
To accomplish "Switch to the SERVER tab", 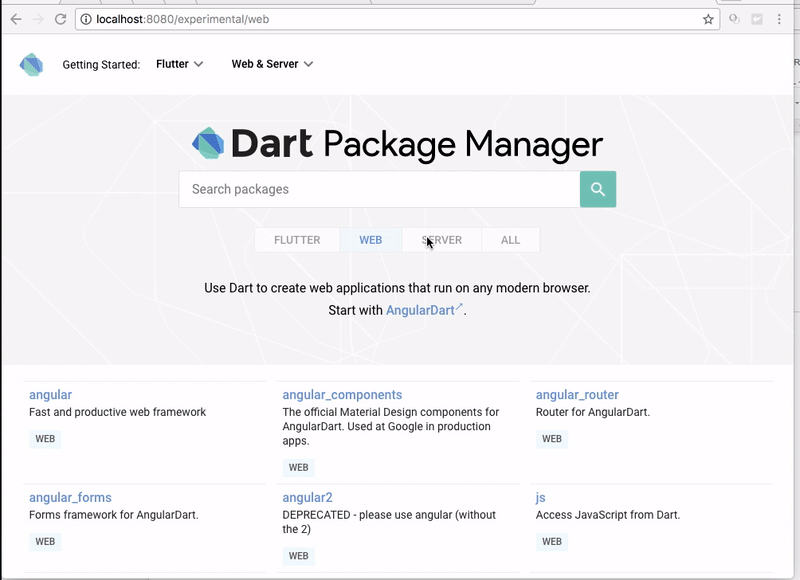I will pyautogui.click(x=442, y=240).
